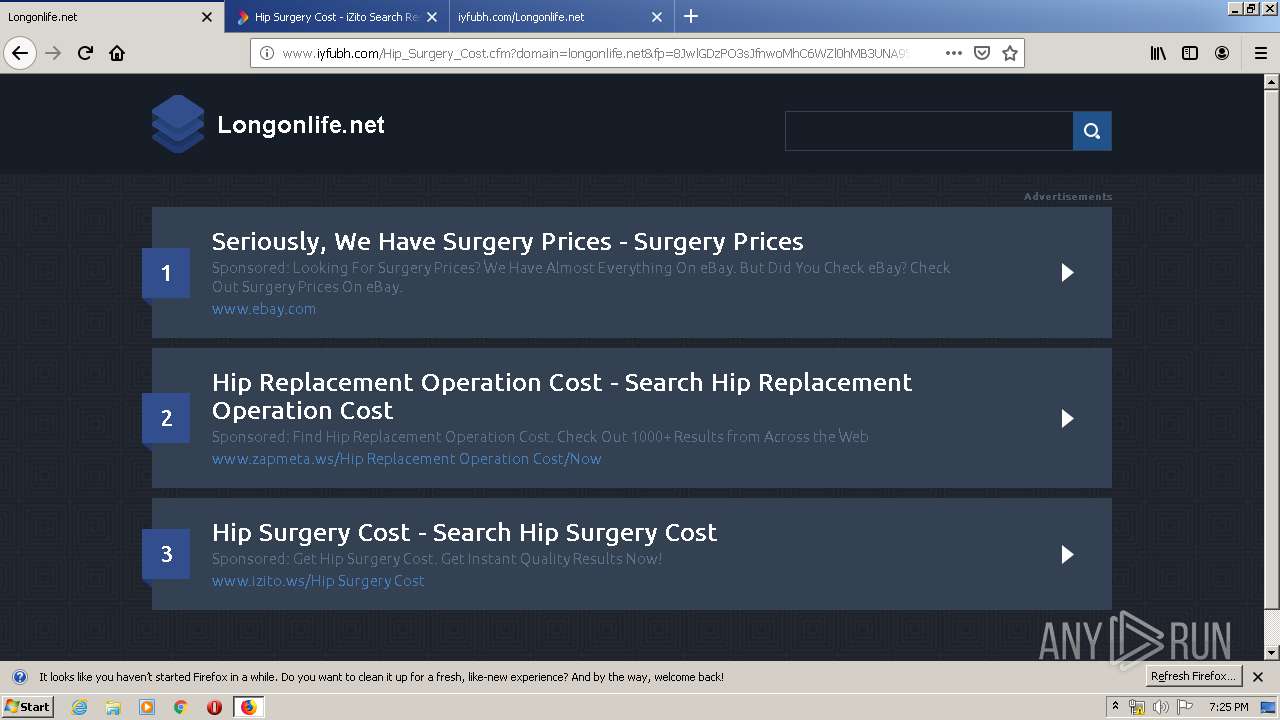
Task: Open the Seriously, We Have Surgery Prices headline
Action: 507,241
